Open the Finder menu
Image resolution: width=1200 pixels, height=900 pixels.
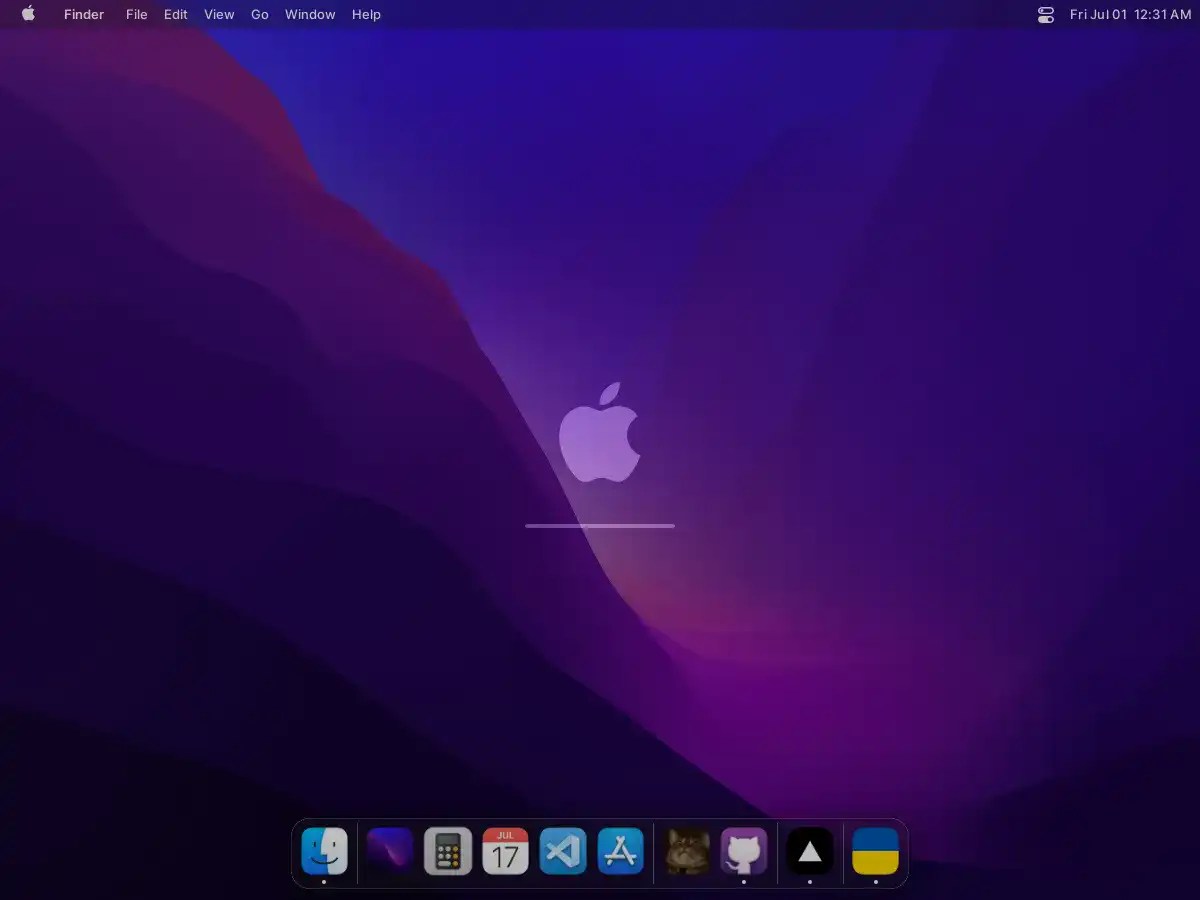tap(84, 14)
